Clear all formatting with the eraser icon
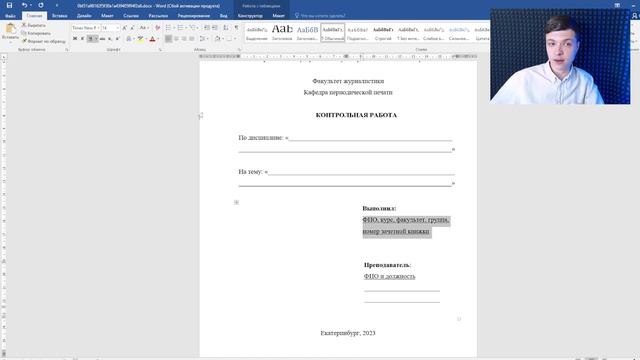Screen dimensions: 640x360 click(158, 28)
